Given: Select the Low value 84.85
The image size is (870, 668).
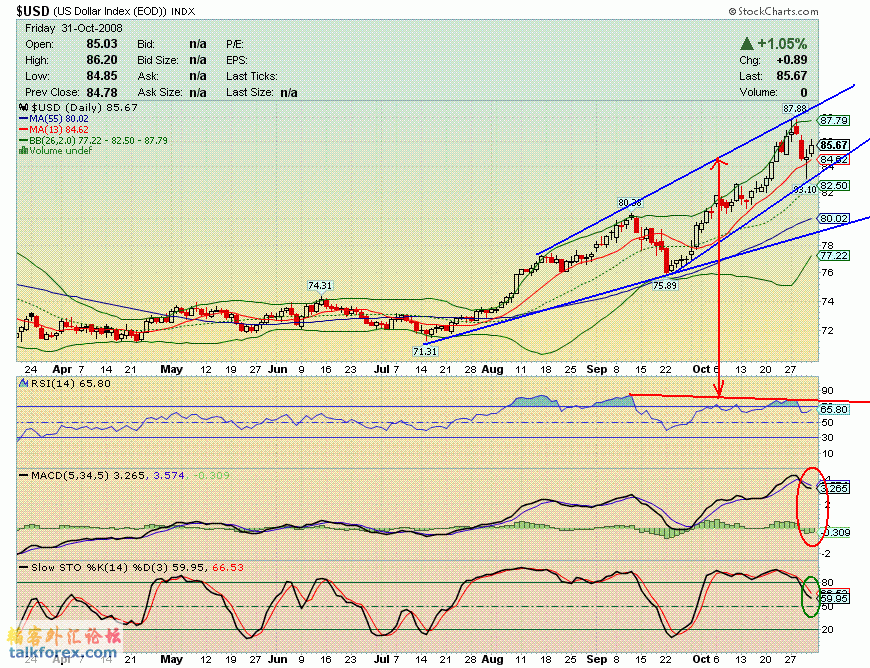Looking at the screenshot, I should pyautogui.click(x=102, y=76).
